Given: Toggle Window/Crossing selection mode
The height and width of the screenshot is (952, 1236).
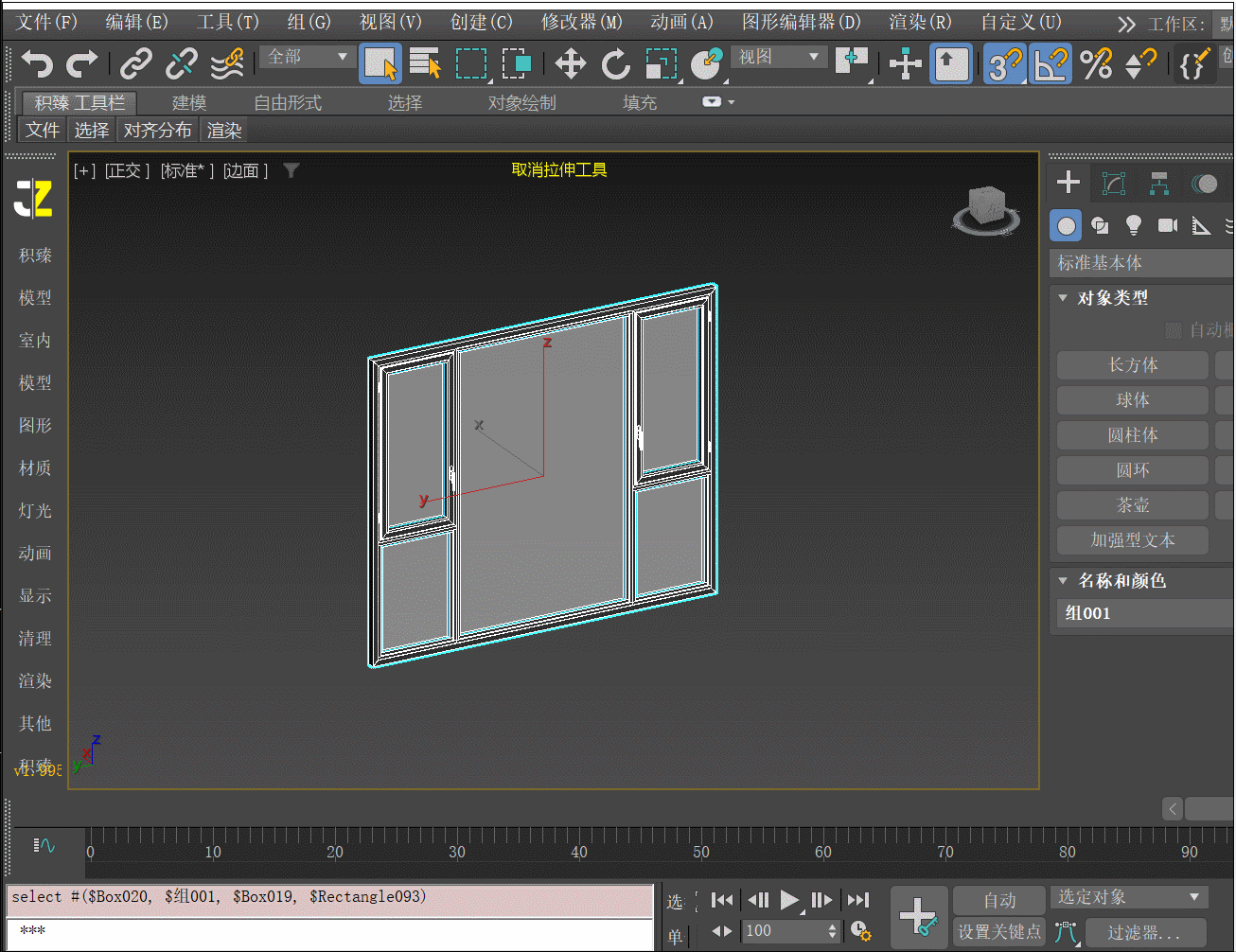Looking at the screenshot, I should click(x=516, y=64).
